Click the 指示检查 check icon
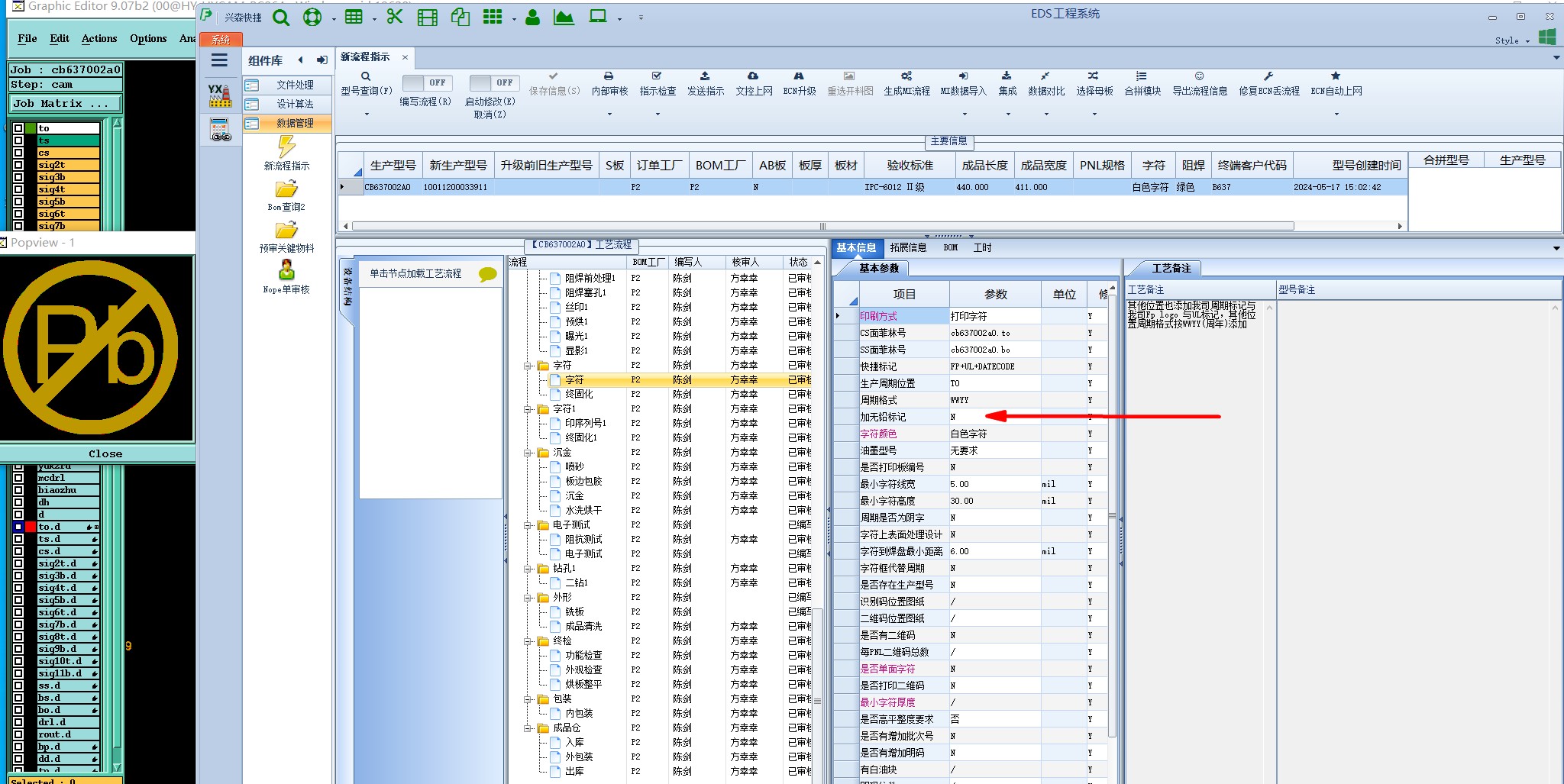This screenshot has width=1564, height=784. pos(657,76)
